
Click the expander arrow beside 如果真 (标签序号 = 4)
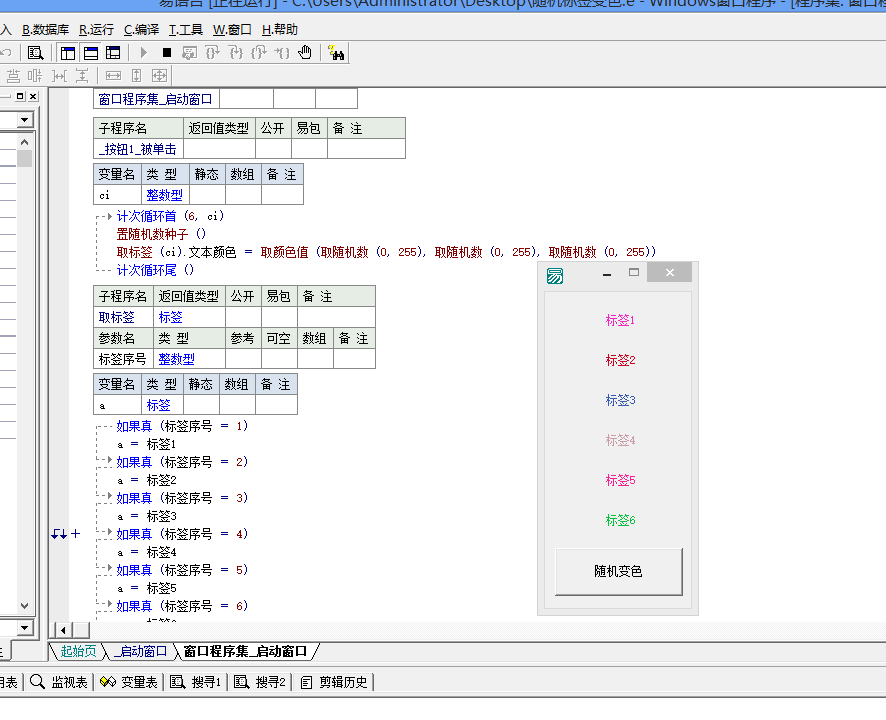110,532
